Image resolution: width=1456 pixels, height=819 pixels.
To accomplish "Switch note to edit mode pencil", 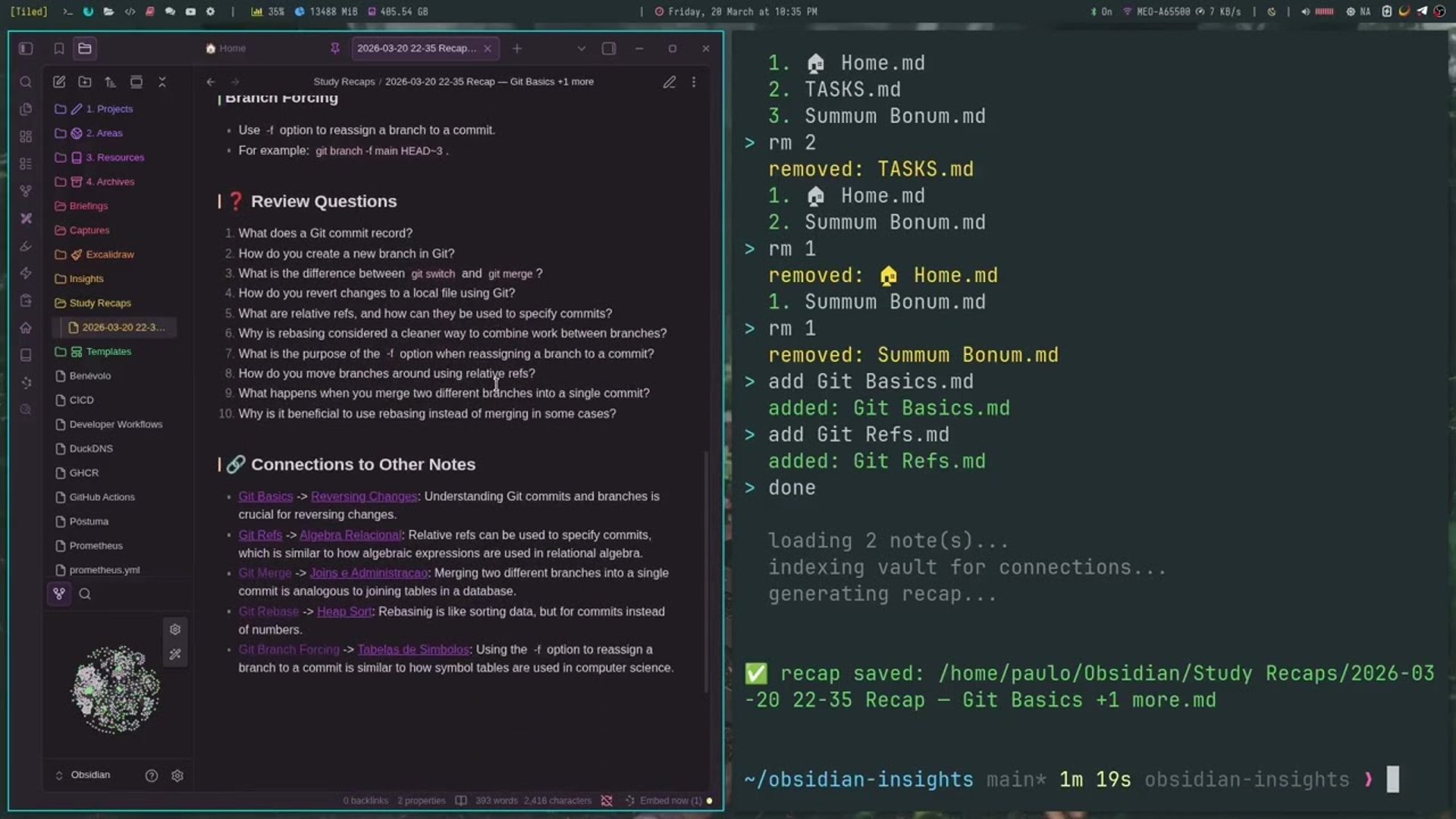I will tap(669, 82).
